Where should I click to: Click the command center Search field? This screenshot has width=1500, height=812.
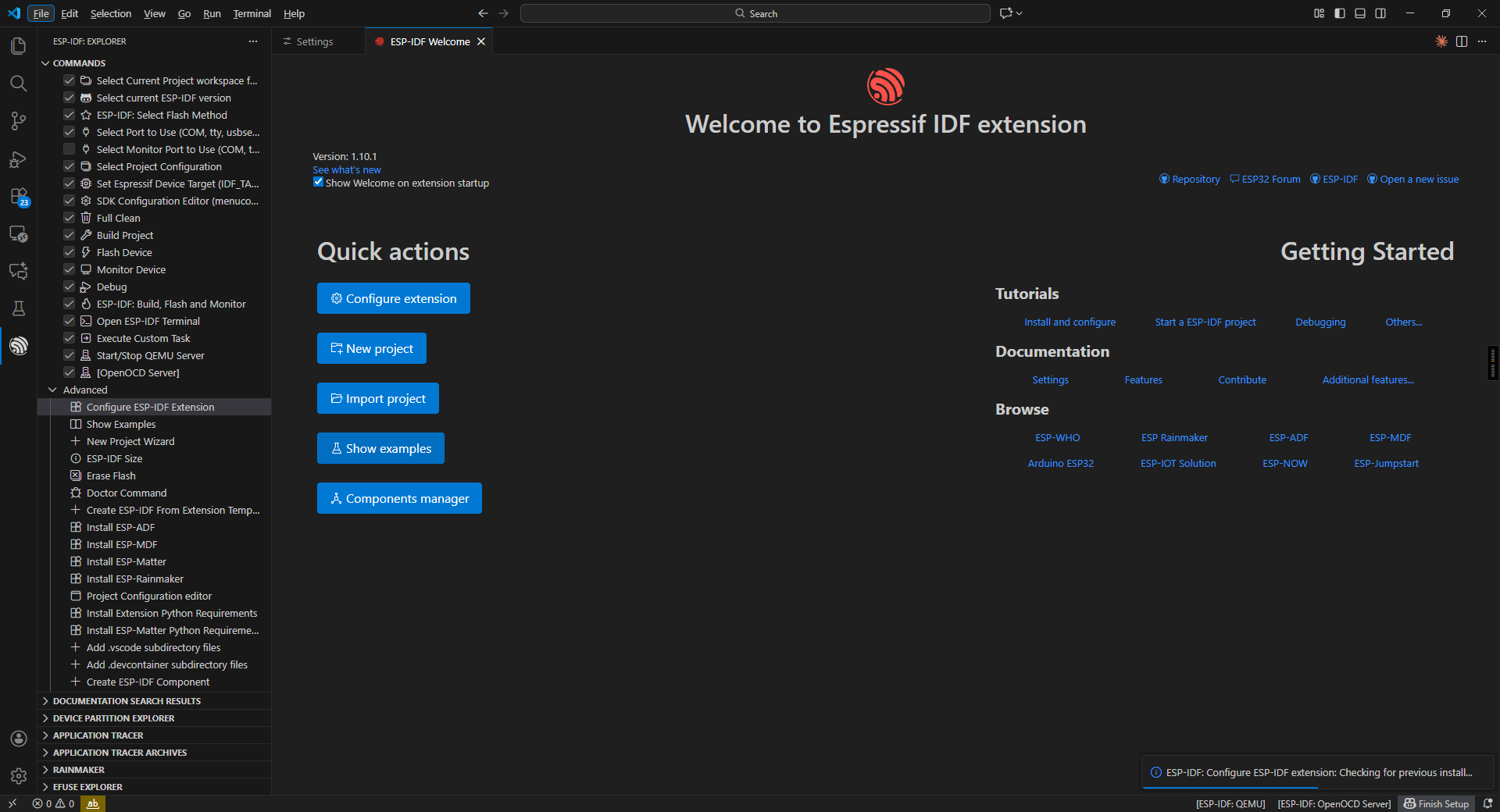[755, 13]
